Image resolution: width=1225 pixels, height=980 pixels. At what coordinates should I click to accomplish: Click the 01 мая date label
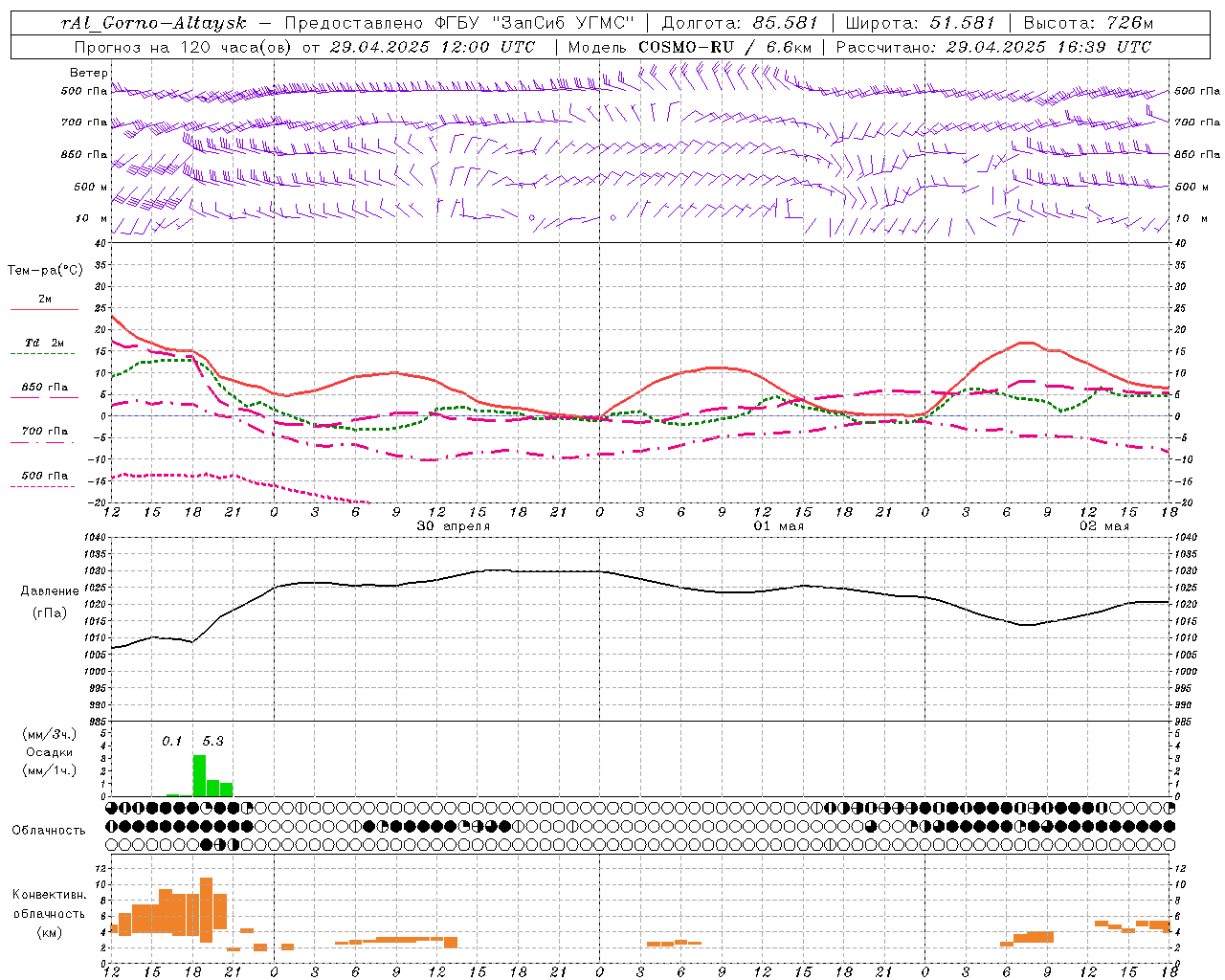tap(779, 526)
